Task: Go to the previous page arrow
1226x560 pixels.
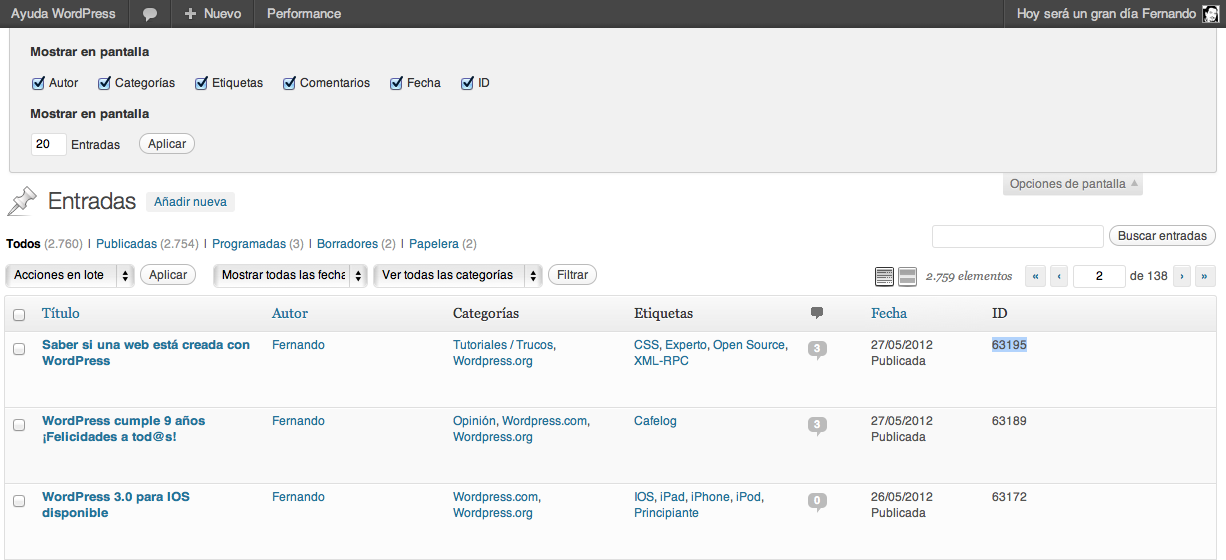Action: 1059,276
